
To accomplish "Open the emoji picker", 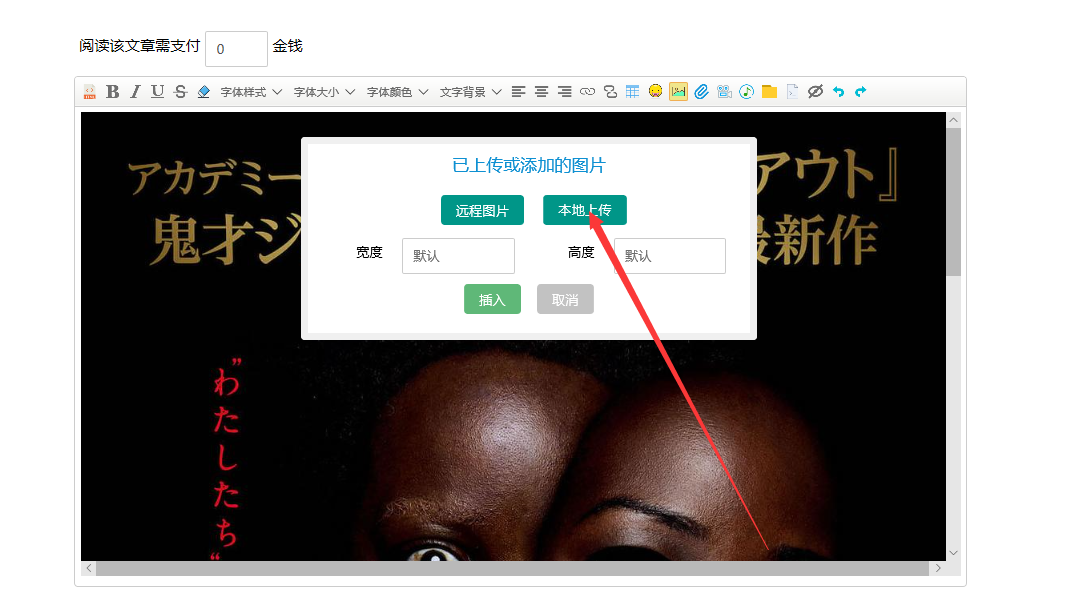I will 655,91.
